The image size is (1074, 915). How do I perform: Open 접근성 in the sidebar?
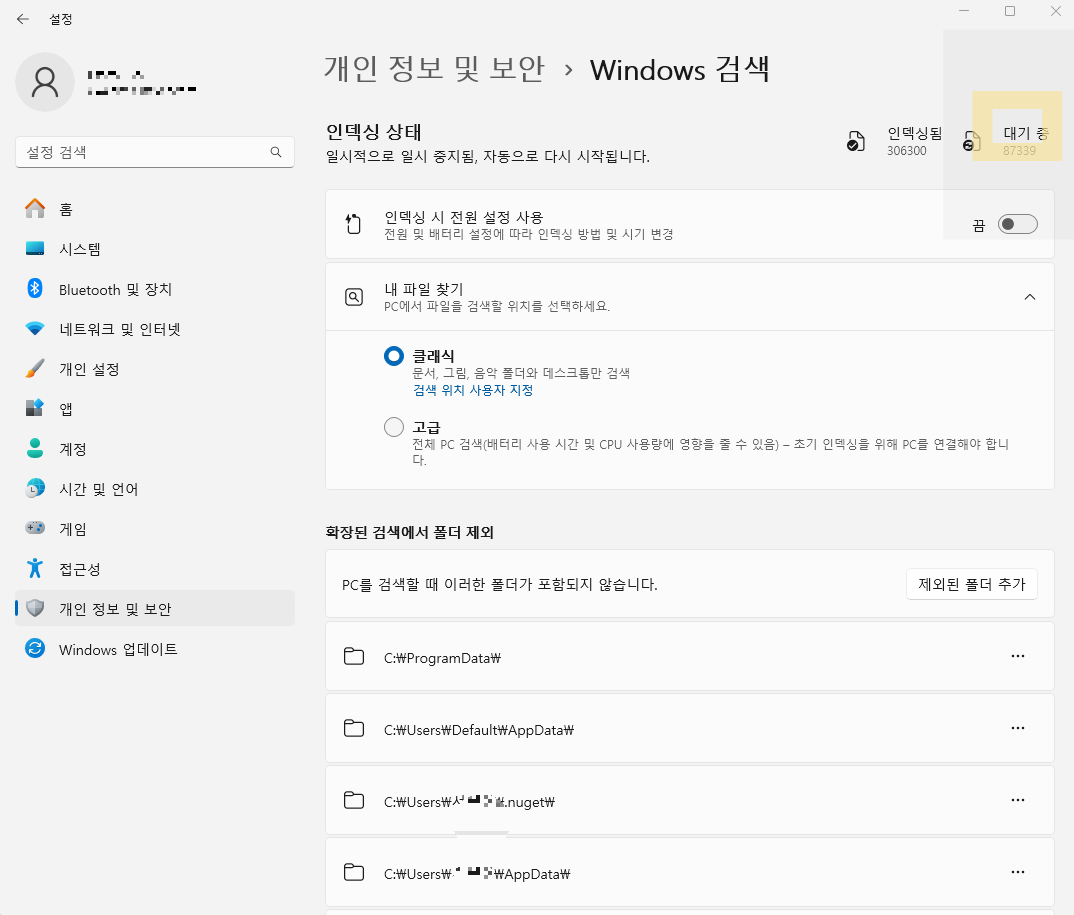pyautogui.click(x=155, y=568)
